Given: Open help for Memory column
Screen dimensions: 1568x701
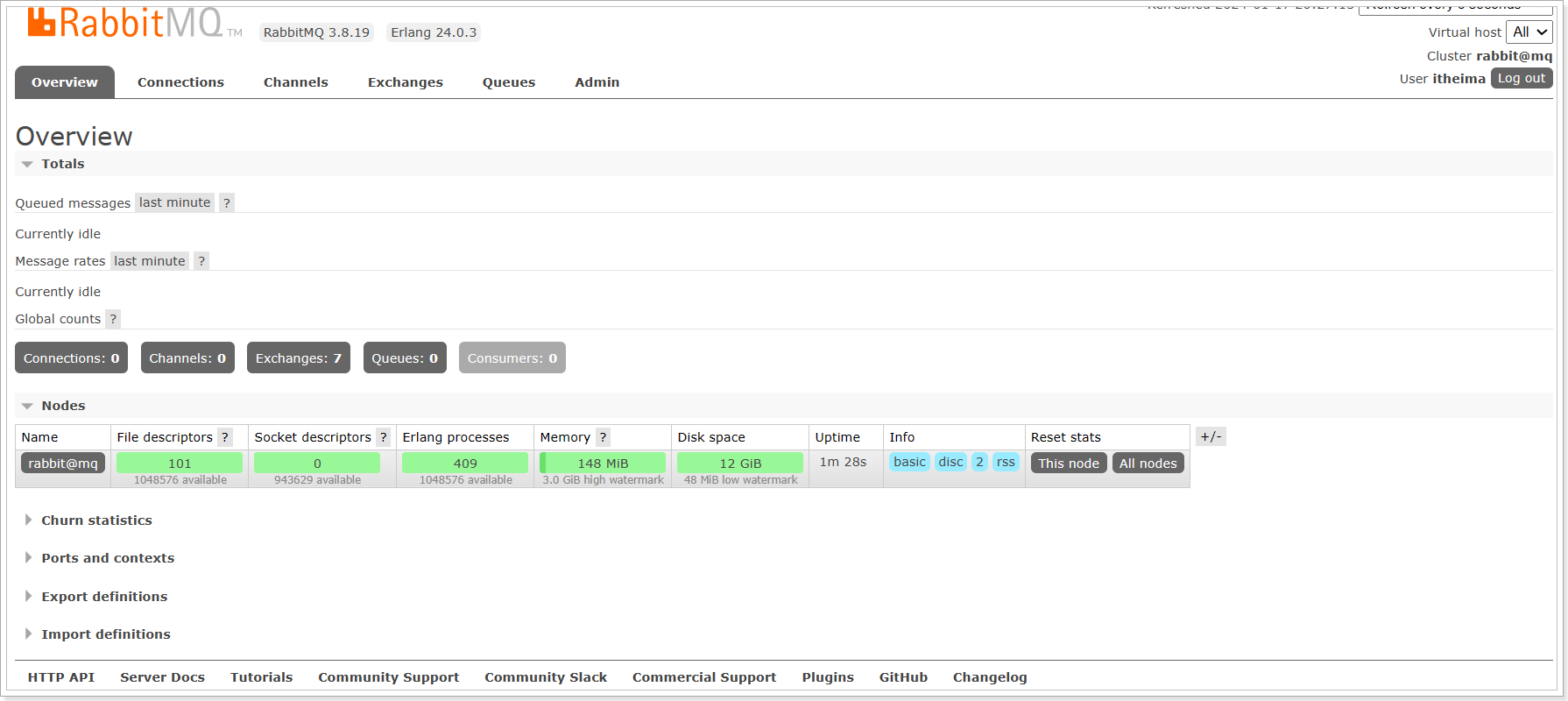Looking at the screenshot, I should pos(603,437).
